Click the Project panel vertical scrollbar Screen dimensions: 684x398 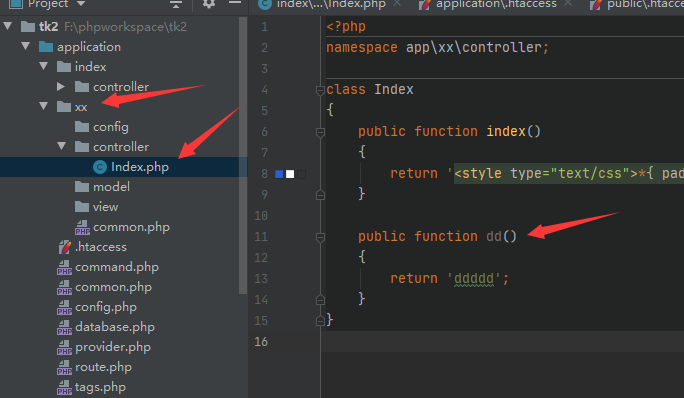(x=243, y=155)
